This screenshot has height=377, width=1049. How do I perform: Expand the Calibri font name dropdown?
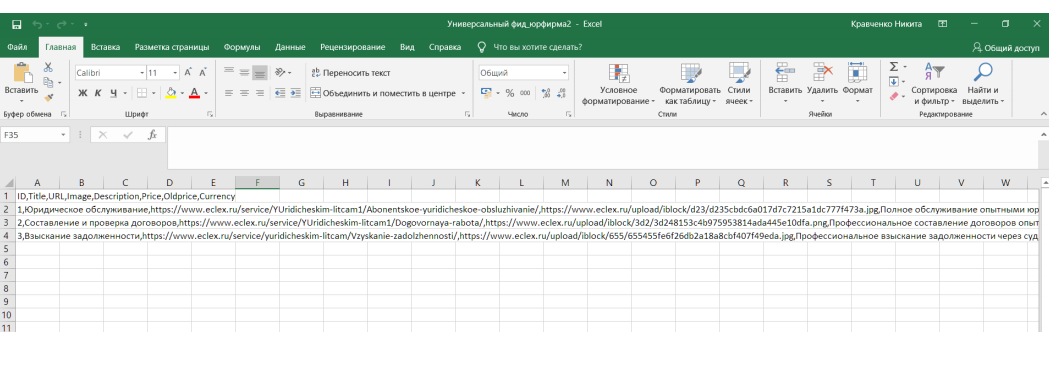tap(142, 73)
